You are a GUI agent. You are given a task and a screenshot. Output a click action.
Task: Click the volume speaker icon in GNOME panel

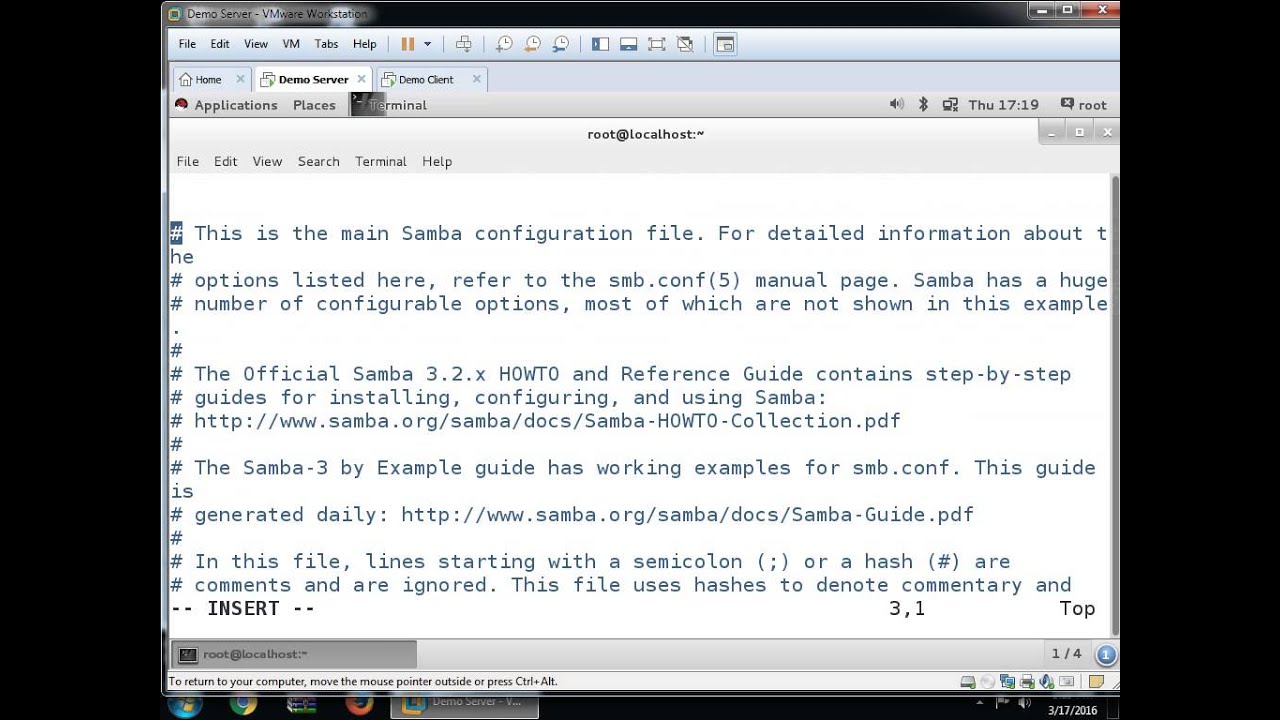click(x=896, y=104)
